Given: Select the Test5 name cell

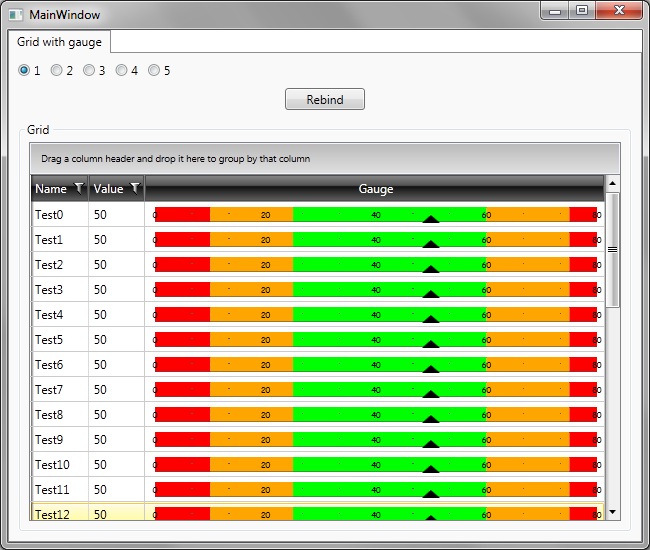Looking at the screenshot, I should click(x=60, y=339).
